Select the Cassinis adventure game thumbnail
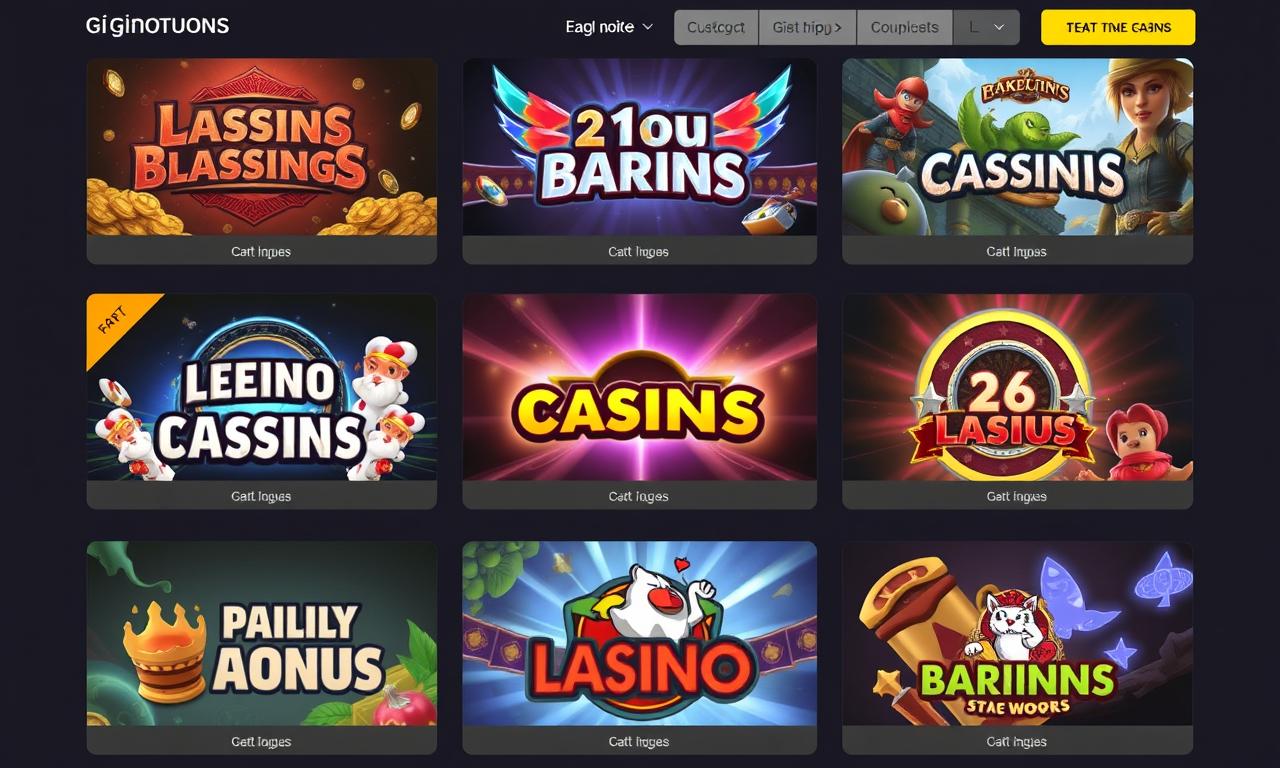Image resolution: width=1280 pixels, height=768 pixels. (1017, 147)
